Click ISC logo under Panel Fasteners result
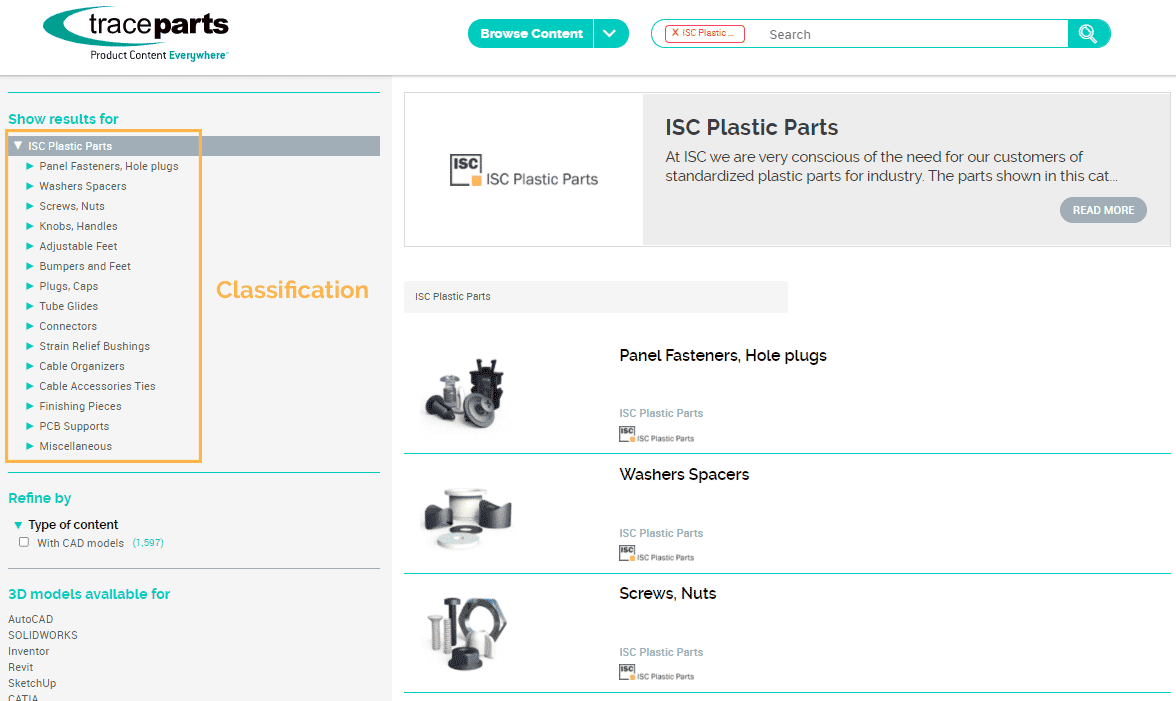This screenshot has height=701, width=1176. click(627, 434)
